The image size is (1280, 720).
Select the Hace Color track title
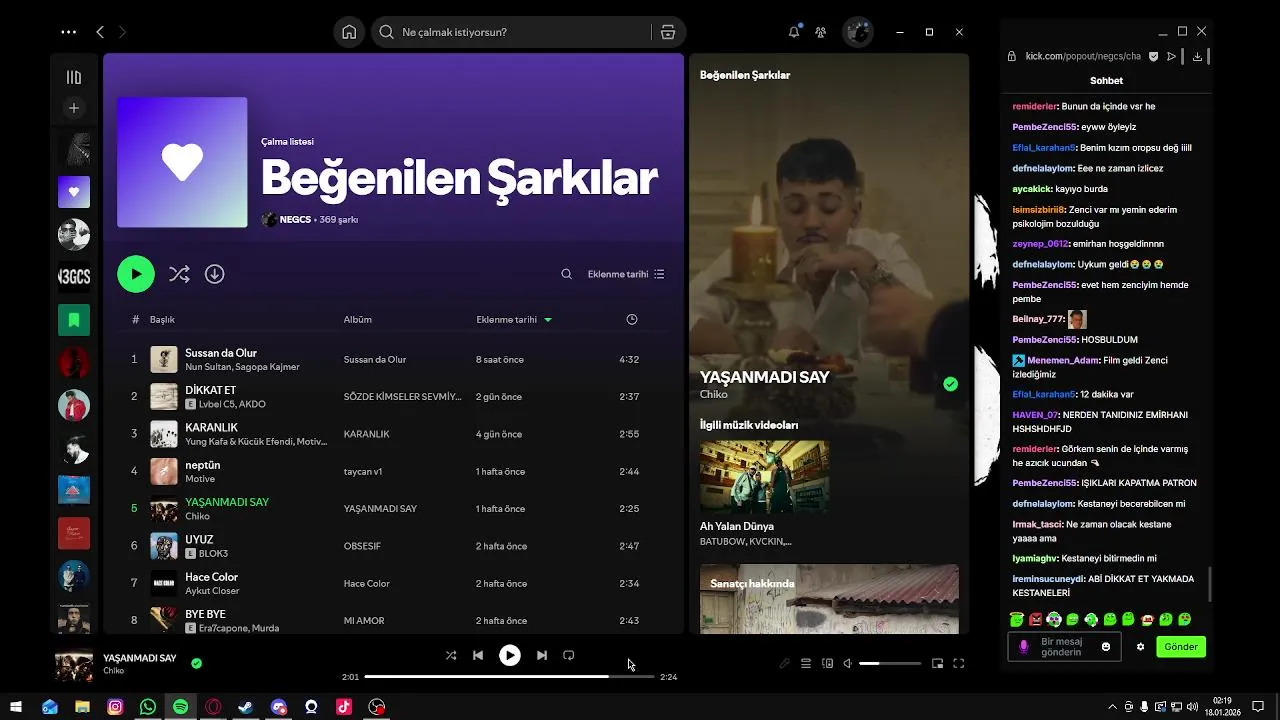211,577
